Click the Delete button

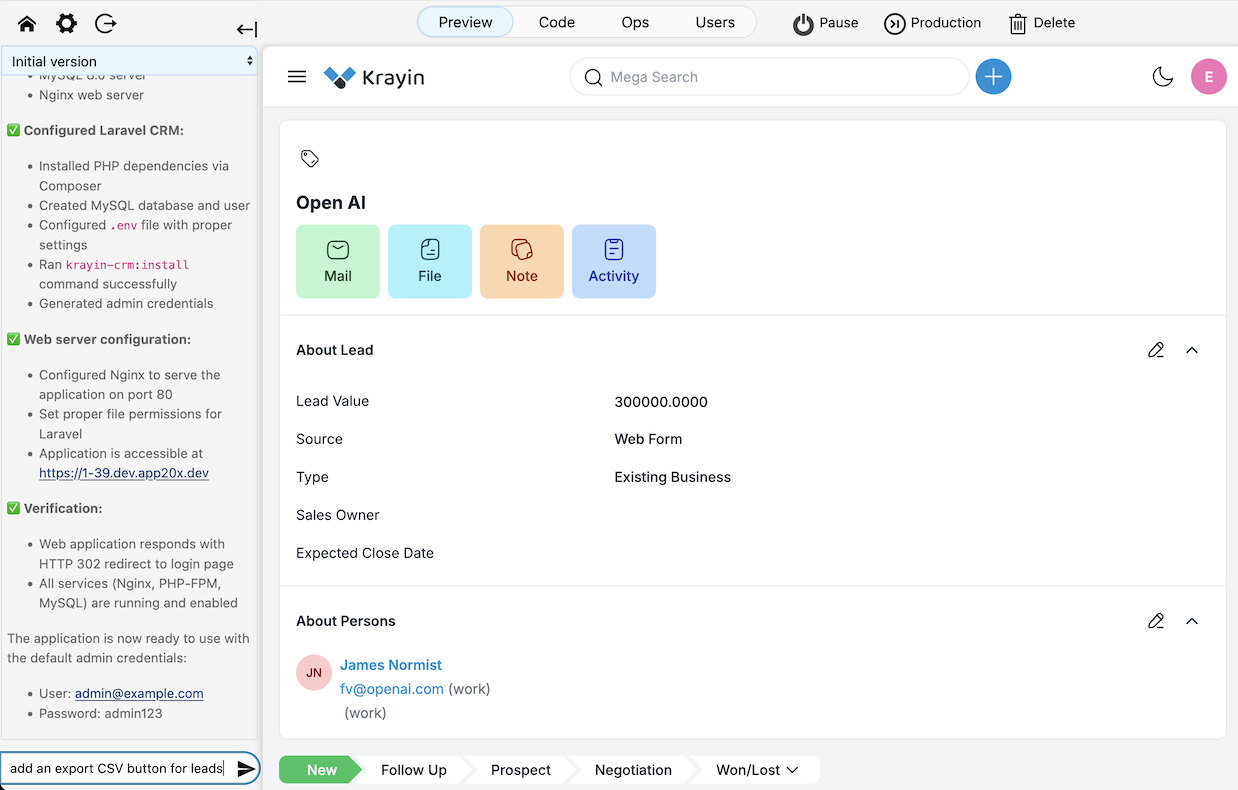[x=1042, y=23]
